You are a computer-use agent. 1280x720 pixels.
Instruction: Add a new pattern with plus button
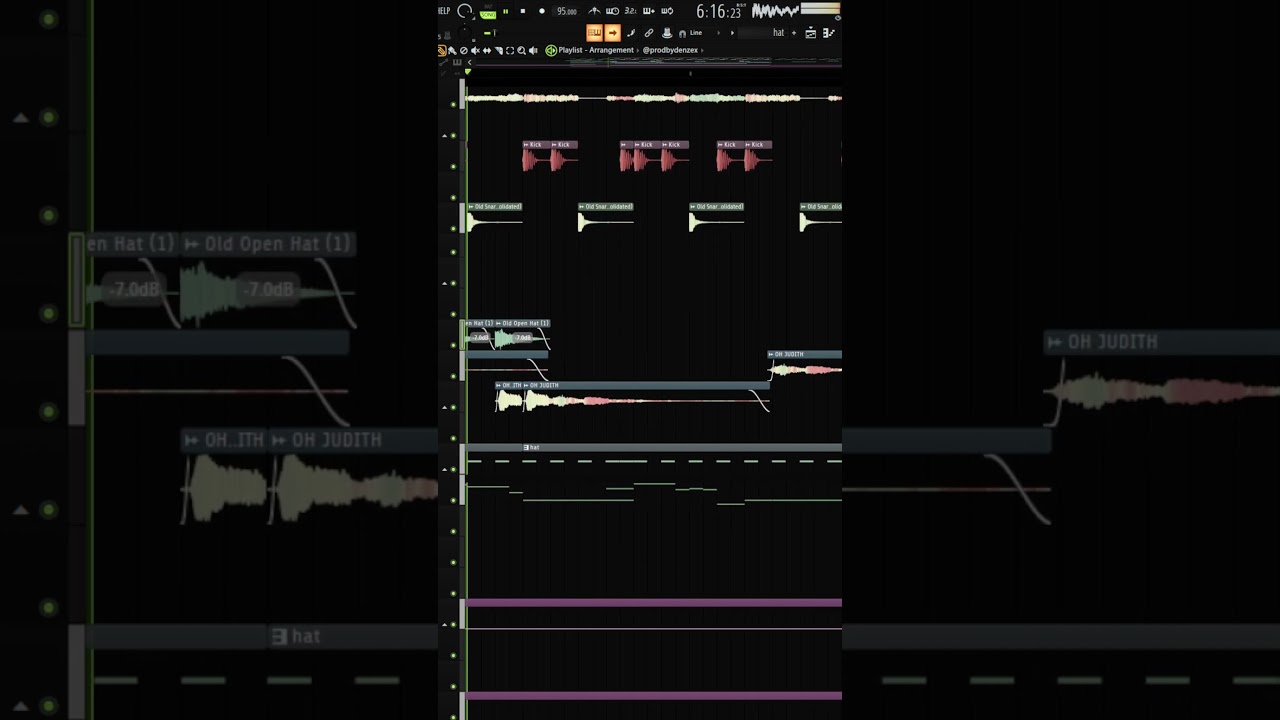point(794,33)
